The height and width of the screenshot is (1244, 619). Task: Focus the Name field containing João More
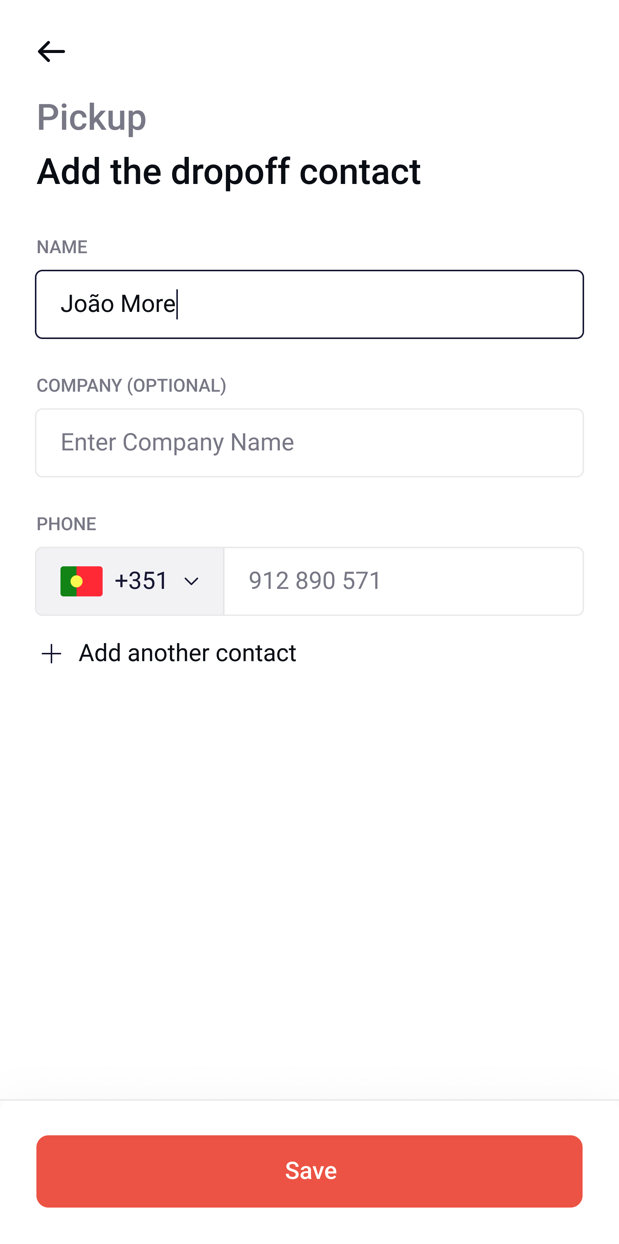(x=309, y=304)
